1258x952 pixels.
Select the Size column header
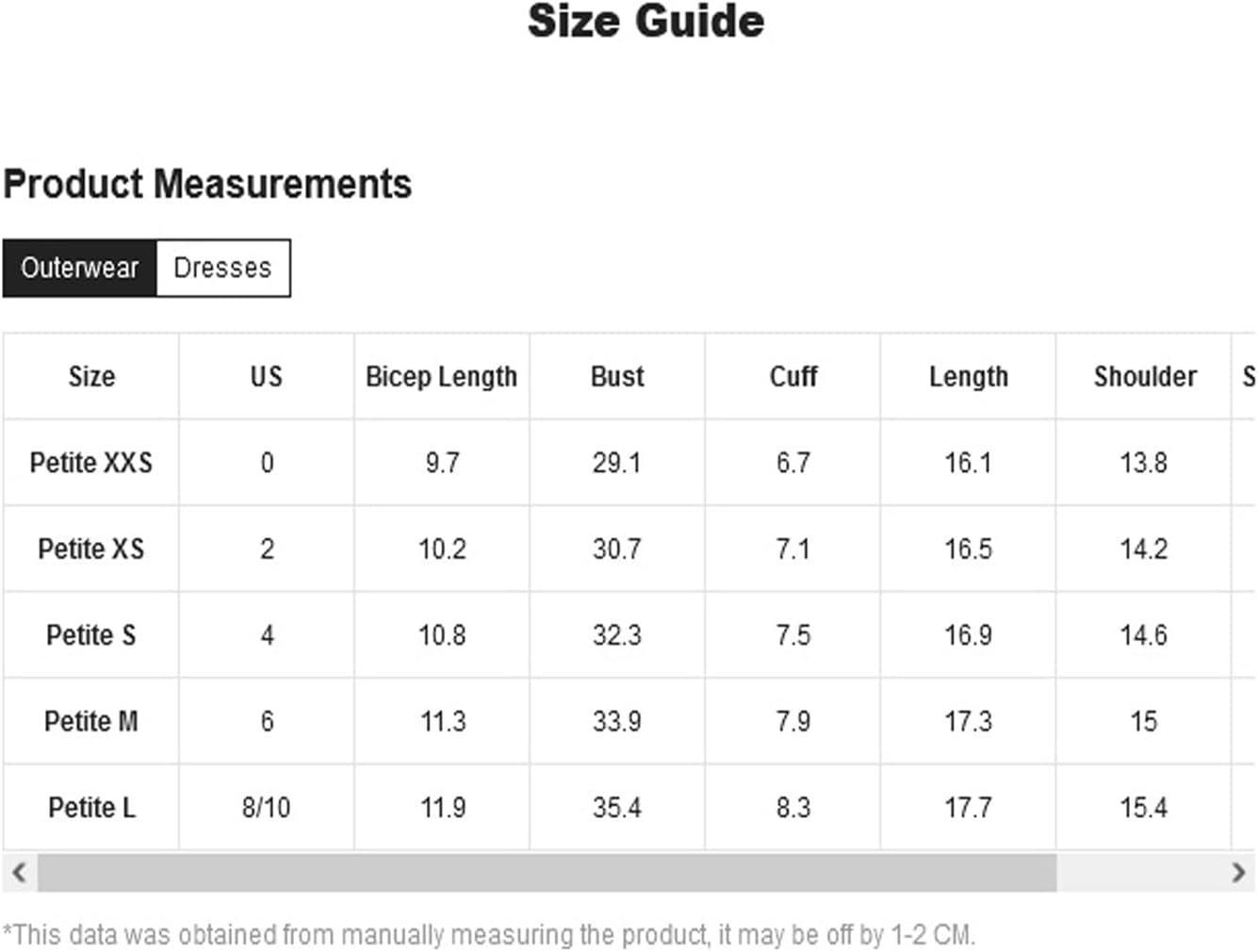91,377
